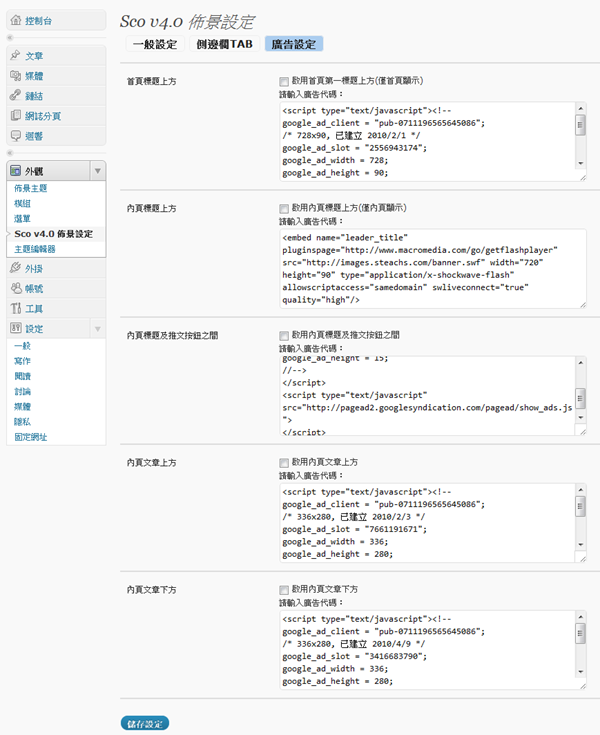Open 媒體 under the 設定 submenu
The image size is (600, 735).
point(22,406)
